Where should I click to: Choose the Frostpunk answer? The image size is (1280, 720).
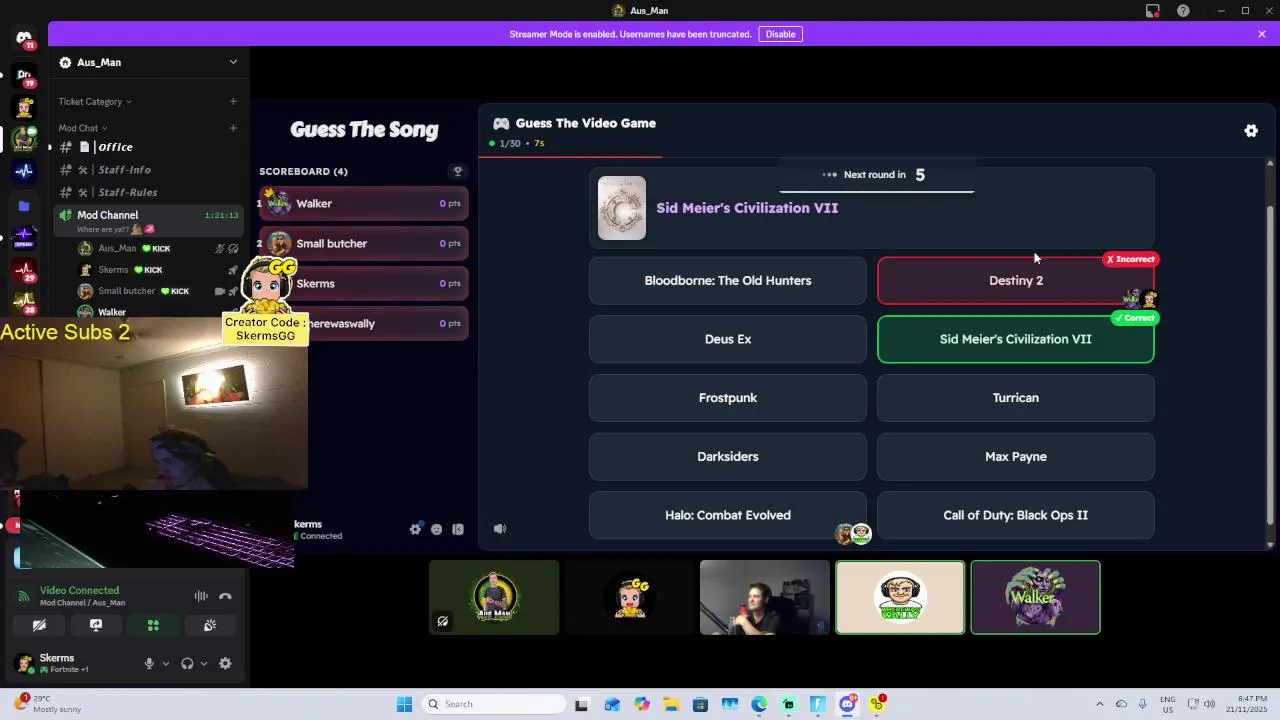click(728, 398)
